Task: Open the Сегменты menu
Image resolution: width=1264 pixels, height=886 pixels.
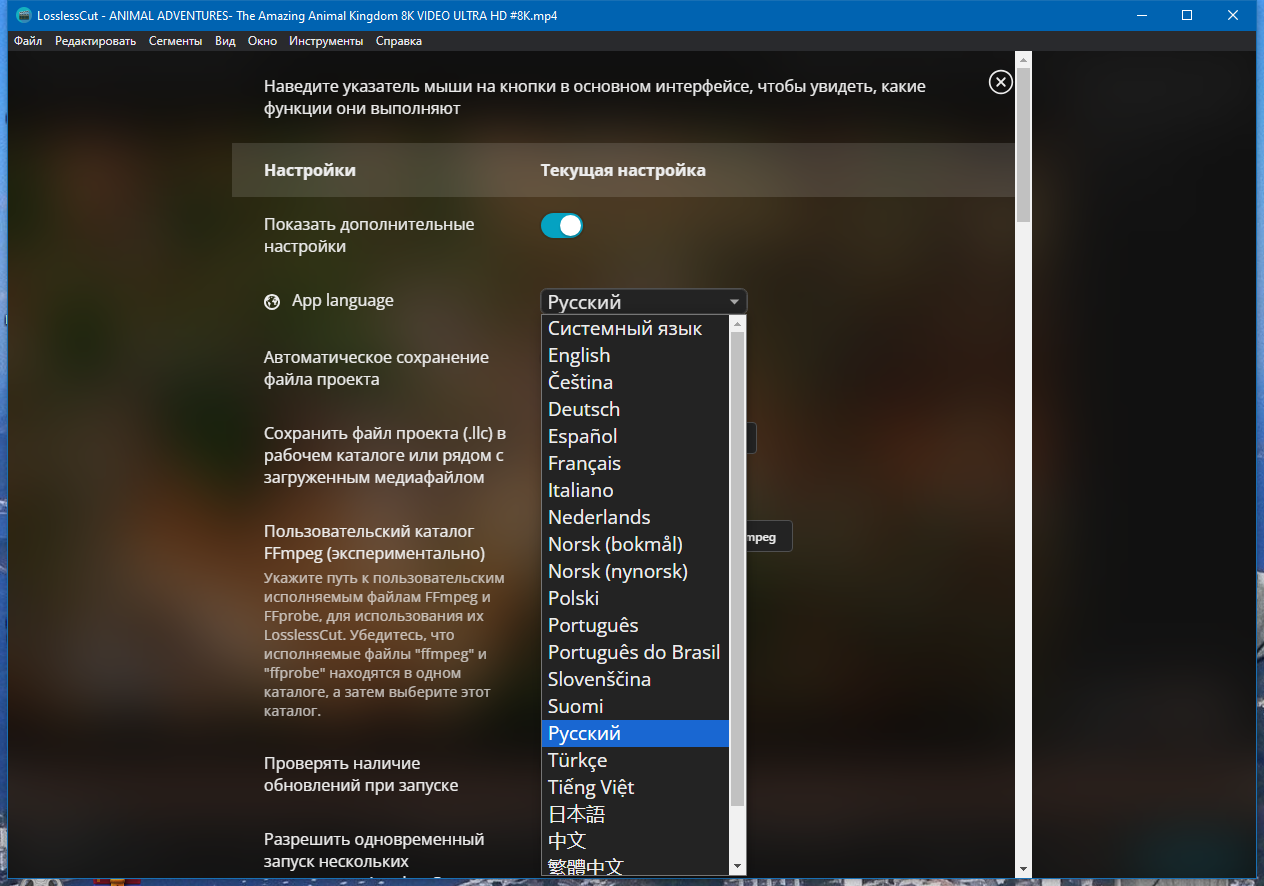Action: (x=175, y=41)
